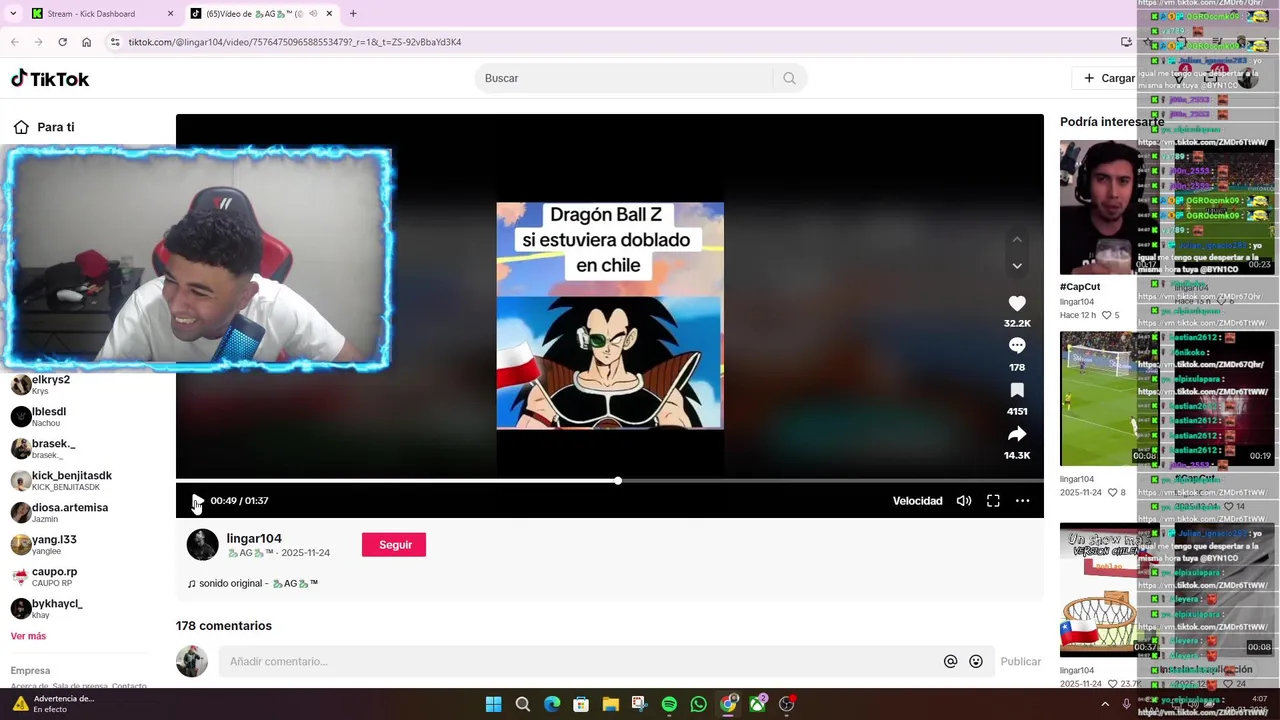Click the site information icon
Image resolution: width=1280 pixels, height=720 pixels.
(115, 42)
